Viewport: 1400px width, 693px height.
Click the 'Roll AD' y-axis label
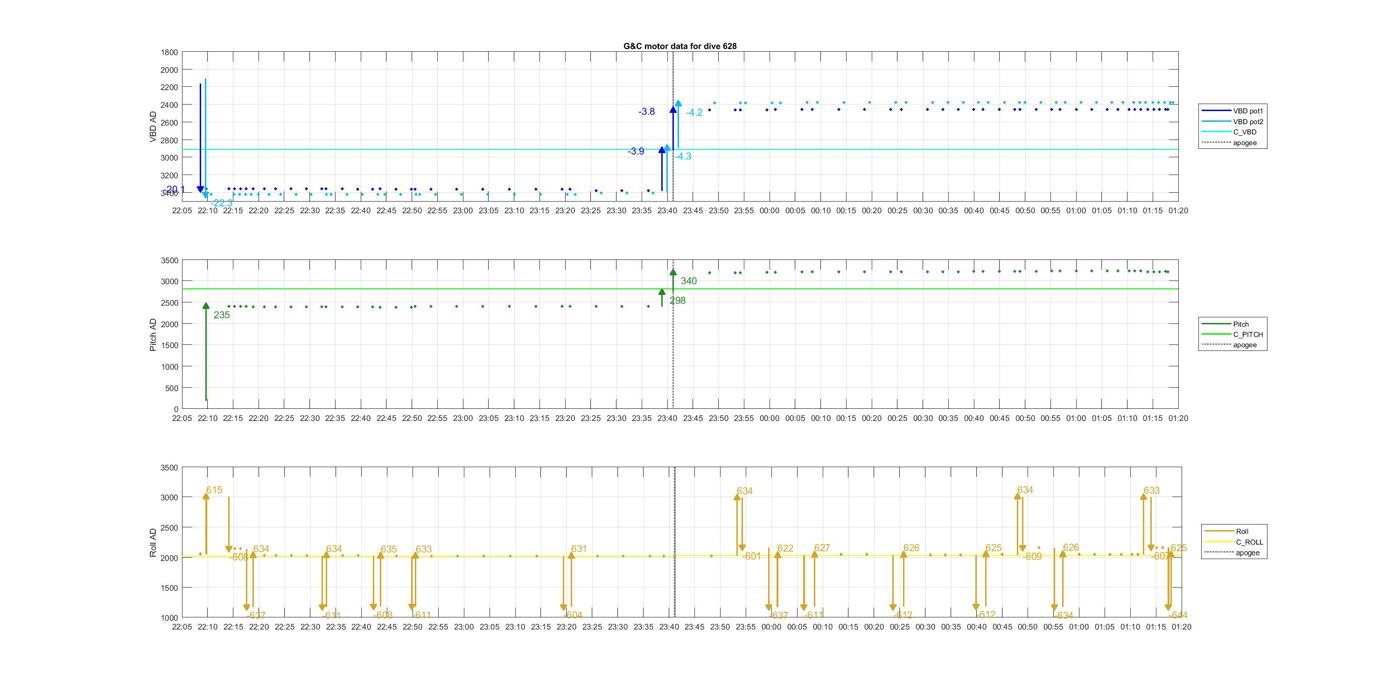[154, 542]
